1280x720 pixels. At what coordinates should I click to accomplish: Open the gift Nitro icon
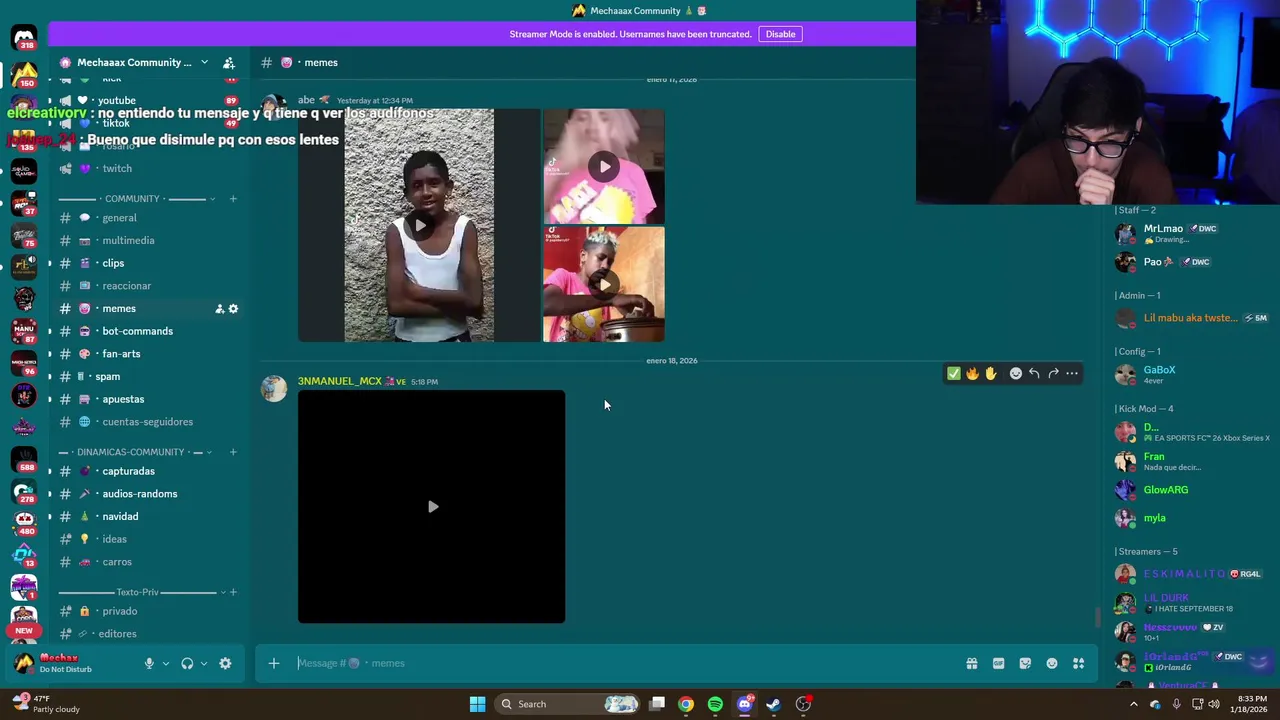coord(971,663)
